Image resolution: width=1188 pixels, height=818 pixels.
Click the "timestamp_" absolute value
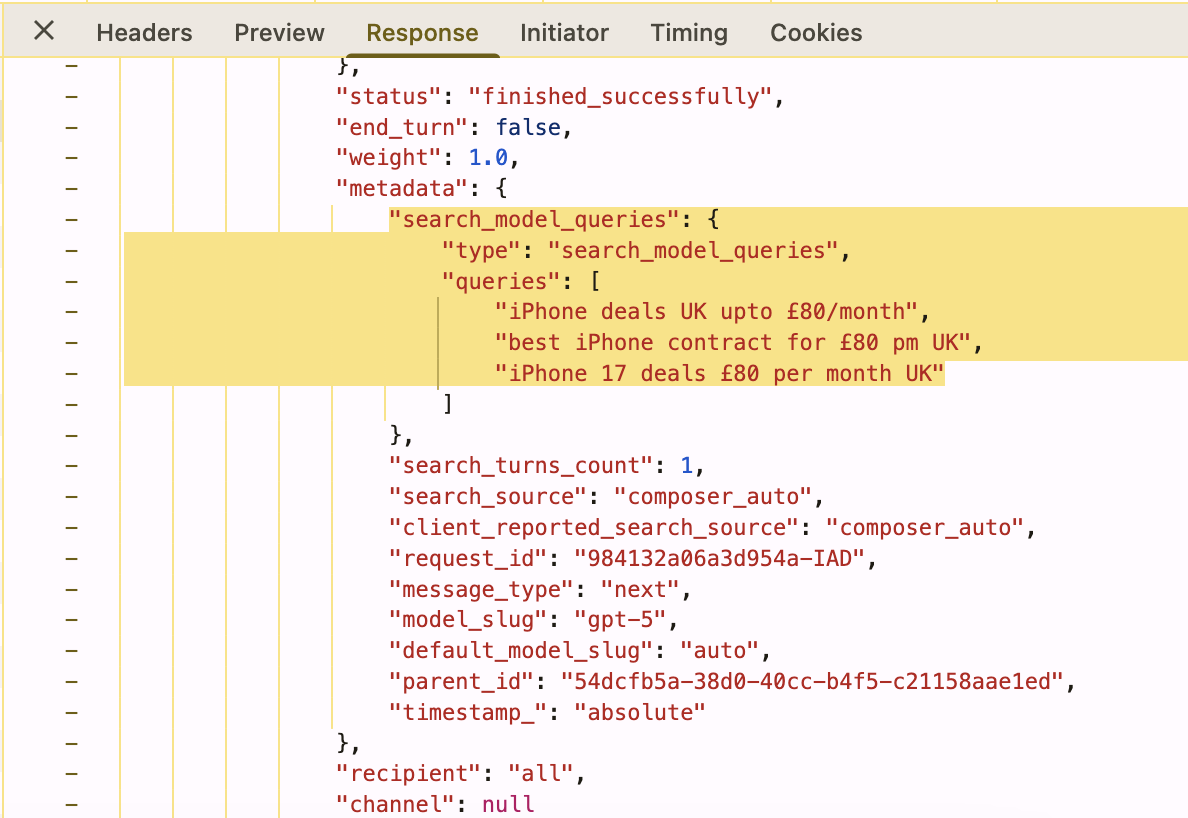tap(639, 713)
